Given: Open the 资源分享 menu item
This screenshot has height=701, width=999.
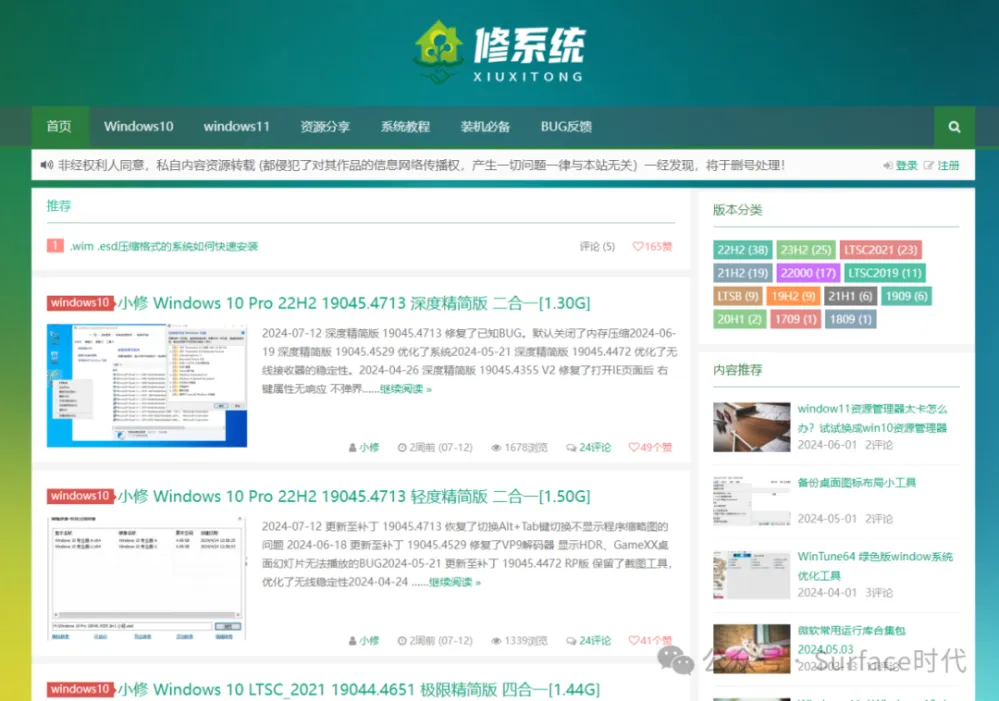Looking at the screenshot, I should pyautogui.click(x=325, y=127).
